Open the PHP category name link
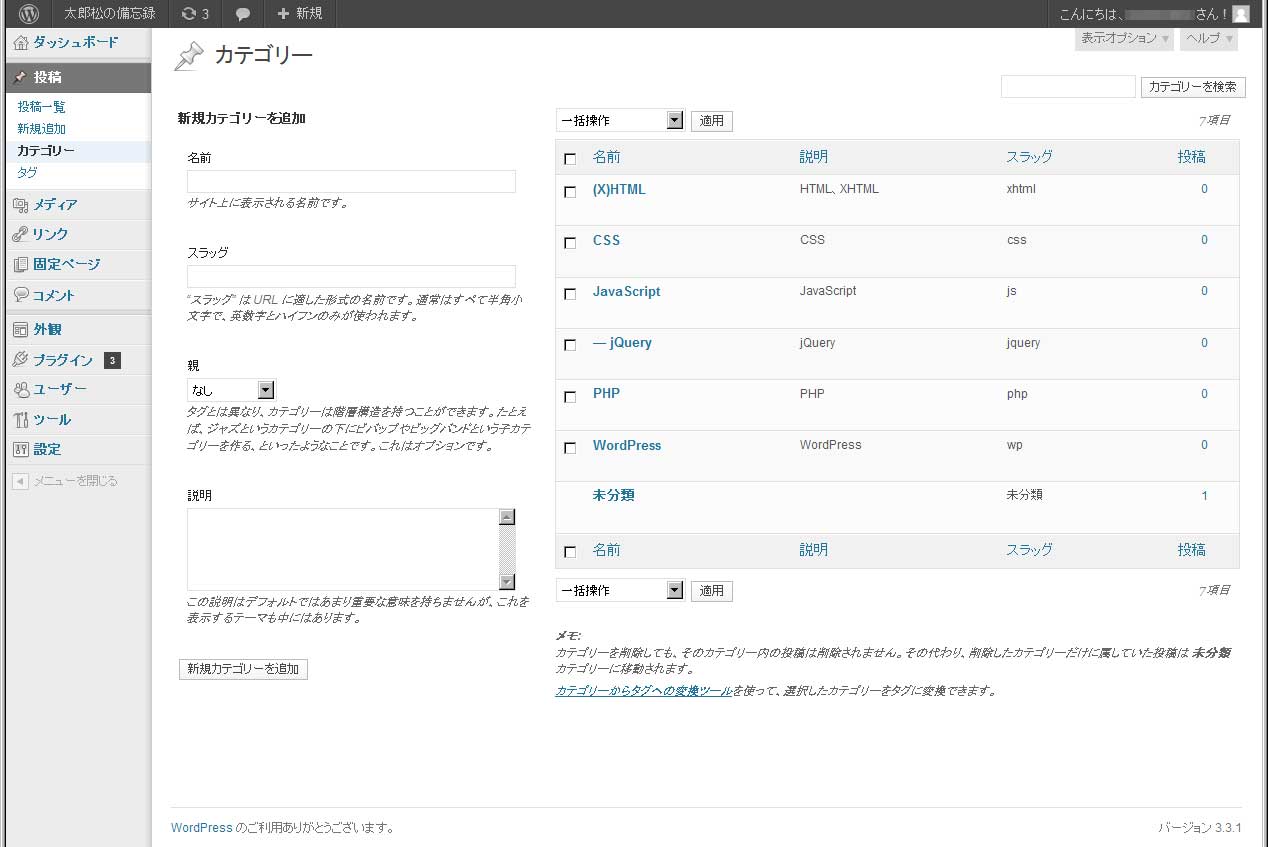1268x847 pixels. [606, 394]
